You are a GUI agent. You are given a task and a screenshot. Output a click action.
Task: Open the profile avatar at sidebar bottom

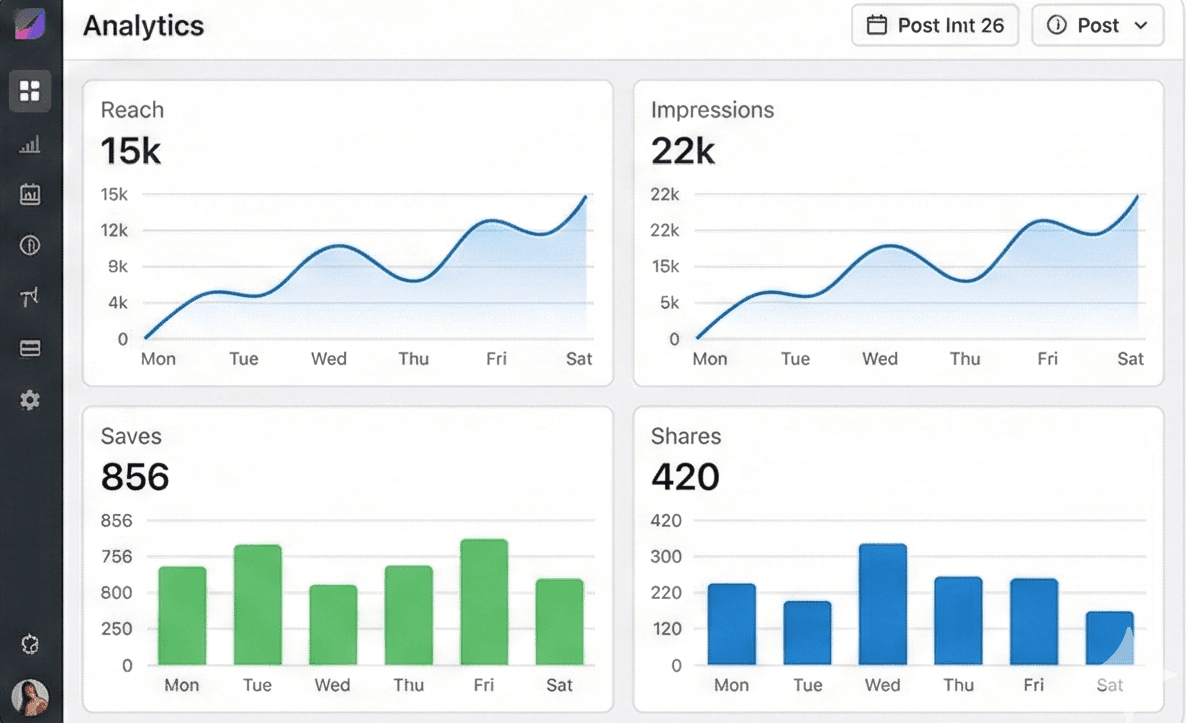[30, 697]
